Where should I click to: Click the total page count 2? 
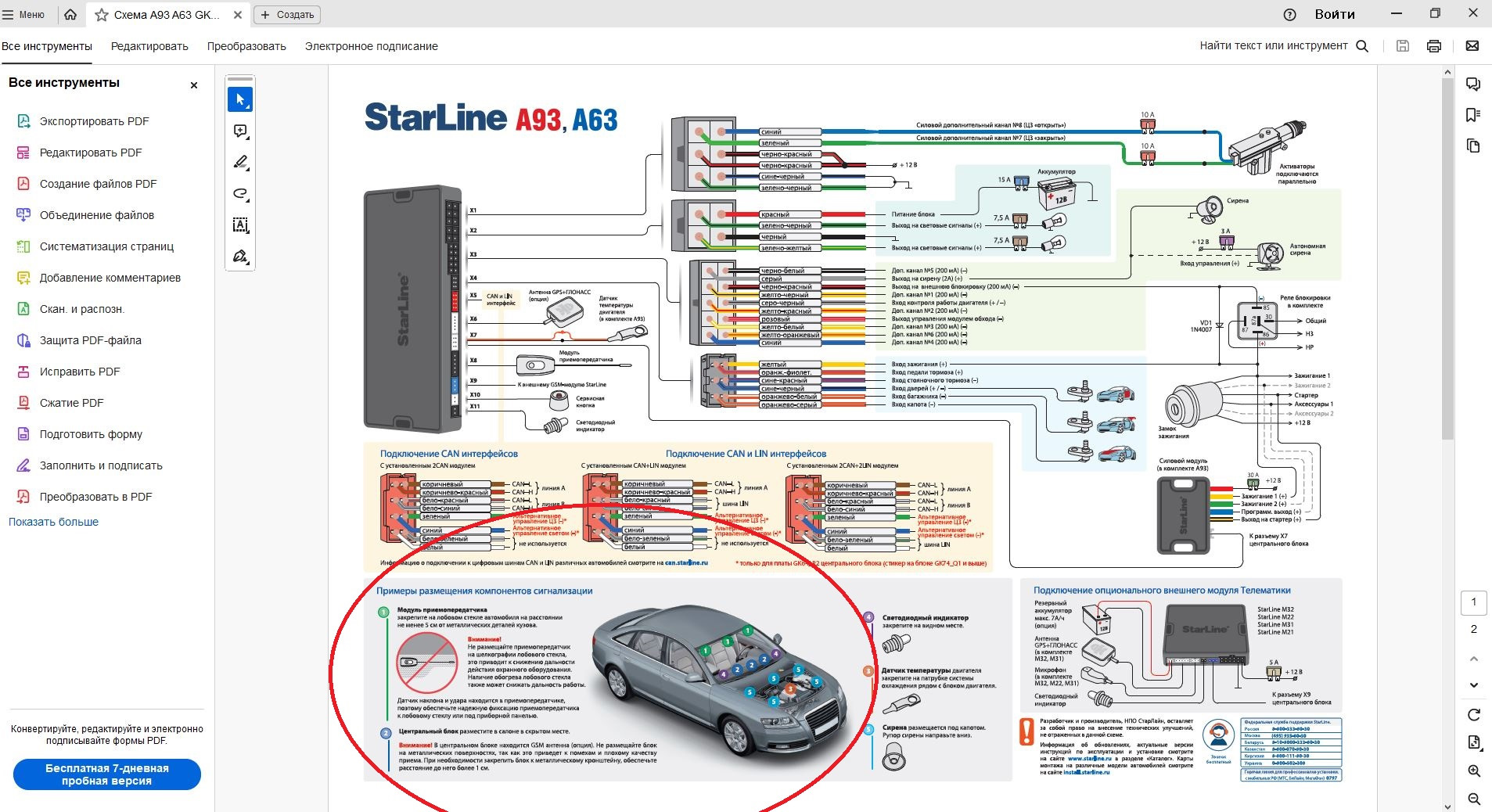pos(1474,629)
